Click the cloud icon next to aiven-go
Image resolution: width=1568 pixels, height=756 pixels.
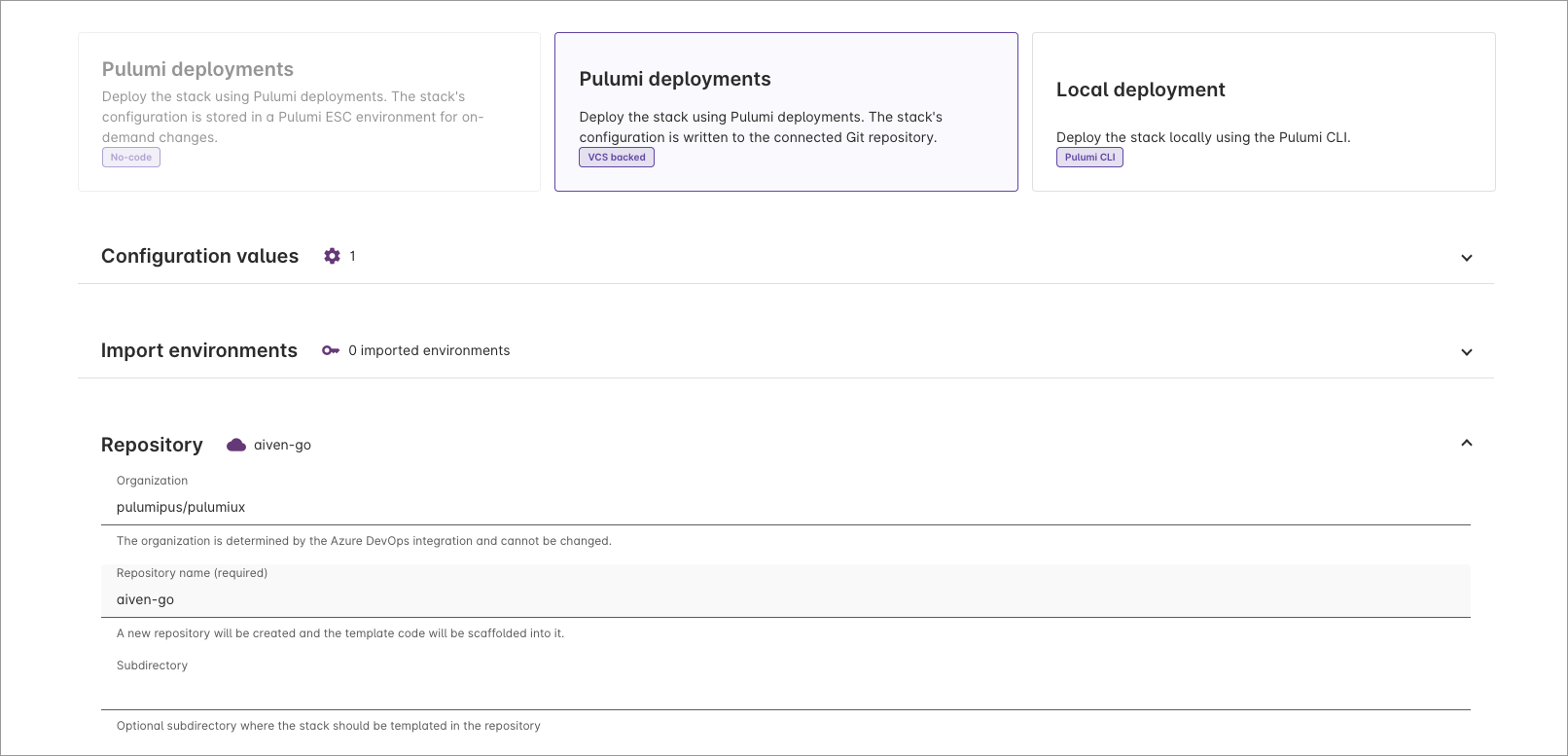click(x=236, y=445)
